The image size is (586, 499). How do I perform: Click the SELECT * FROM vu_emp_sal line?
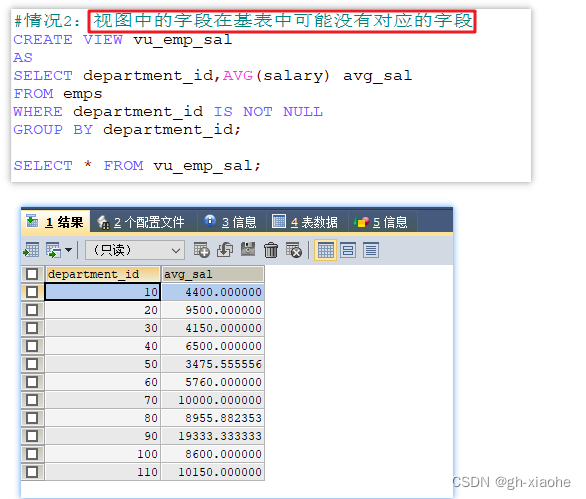(137, 166)
